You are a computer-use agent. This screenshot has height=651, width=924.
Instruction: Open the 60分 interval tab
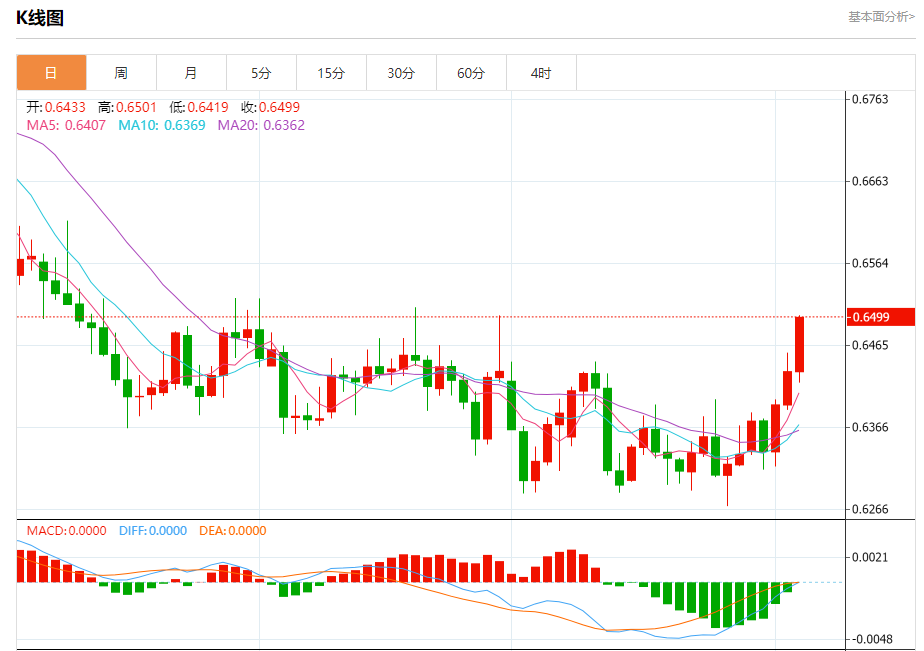pos(471,73)
